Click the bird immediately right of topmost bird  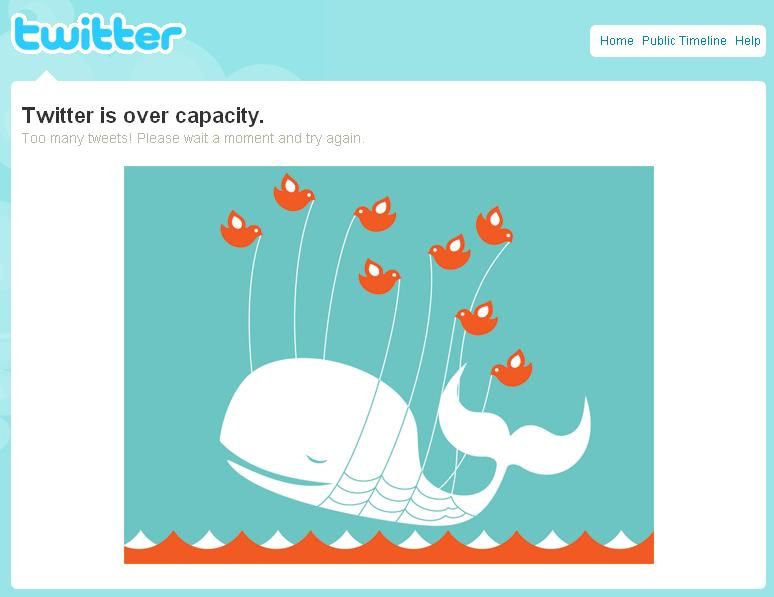[x=376, y=214]
